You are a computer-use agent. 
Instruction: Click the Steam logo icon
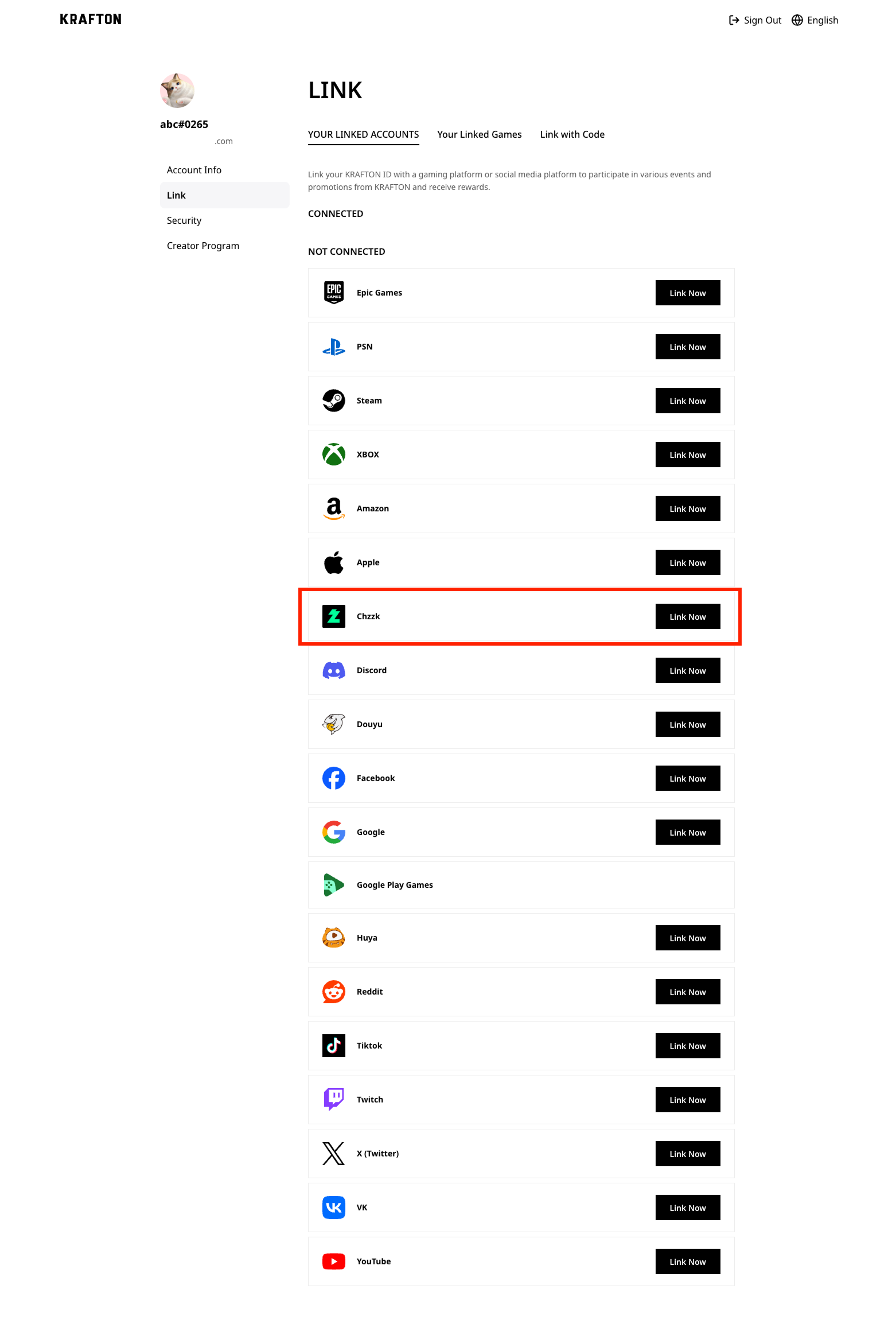click(333, 400)
